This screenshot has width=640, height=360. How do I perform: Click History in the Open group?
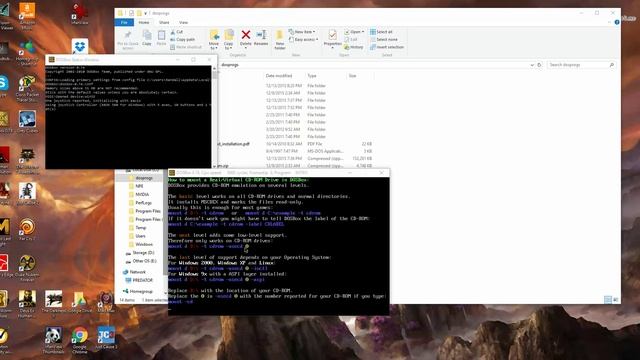[x=354, y=47]
